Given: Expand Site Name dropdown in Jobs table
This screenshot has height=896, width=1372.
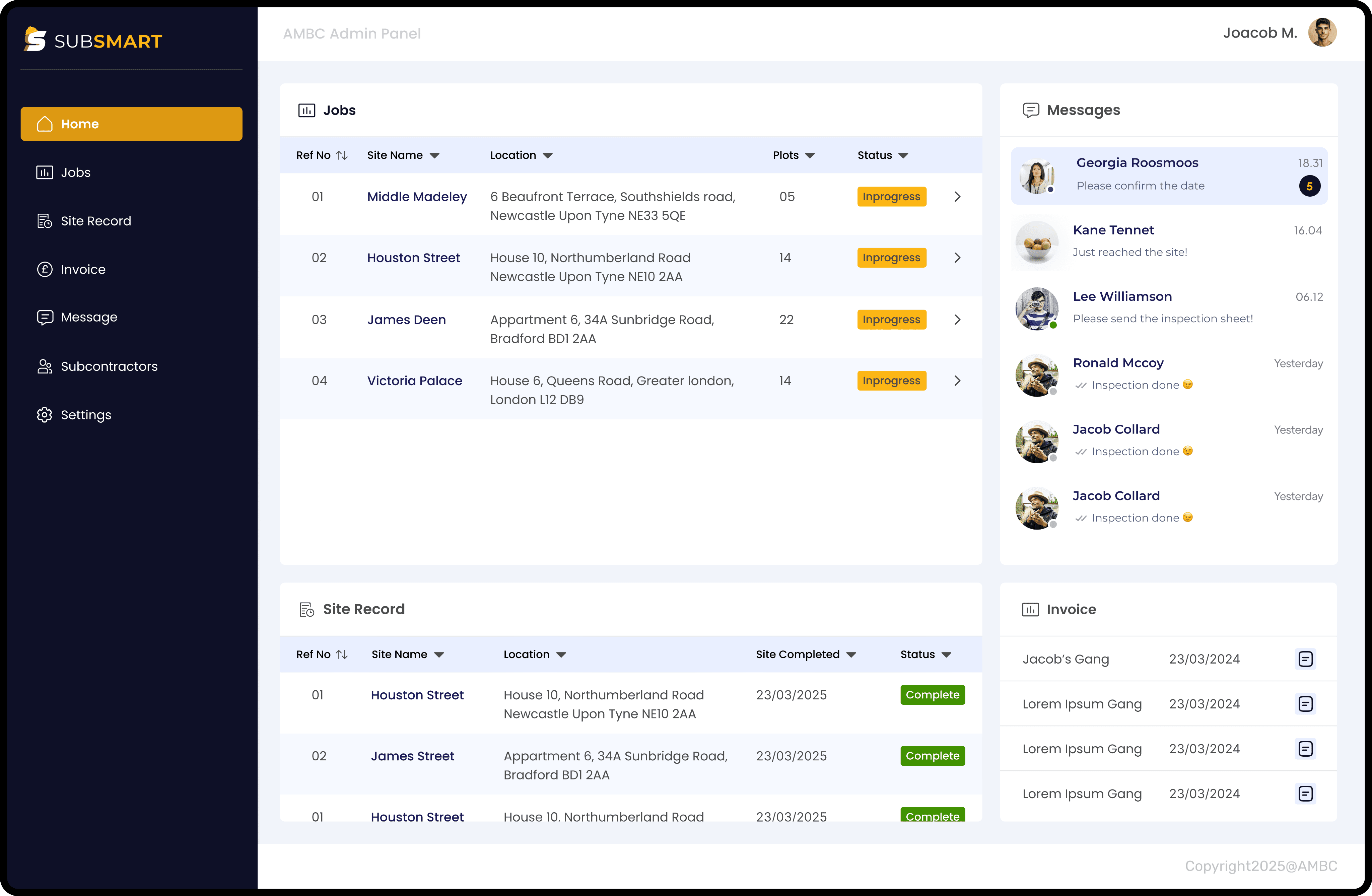Looking at the screenshot, I should point(435,156).
